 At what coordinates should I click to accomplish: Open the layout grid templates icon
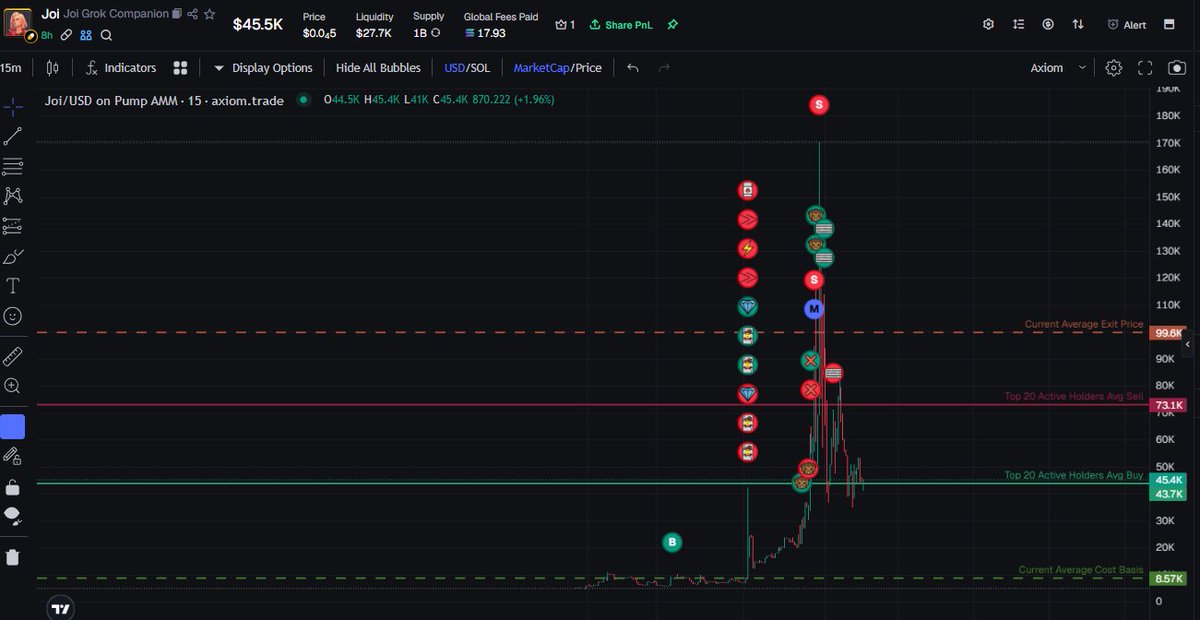click(180, 68)
